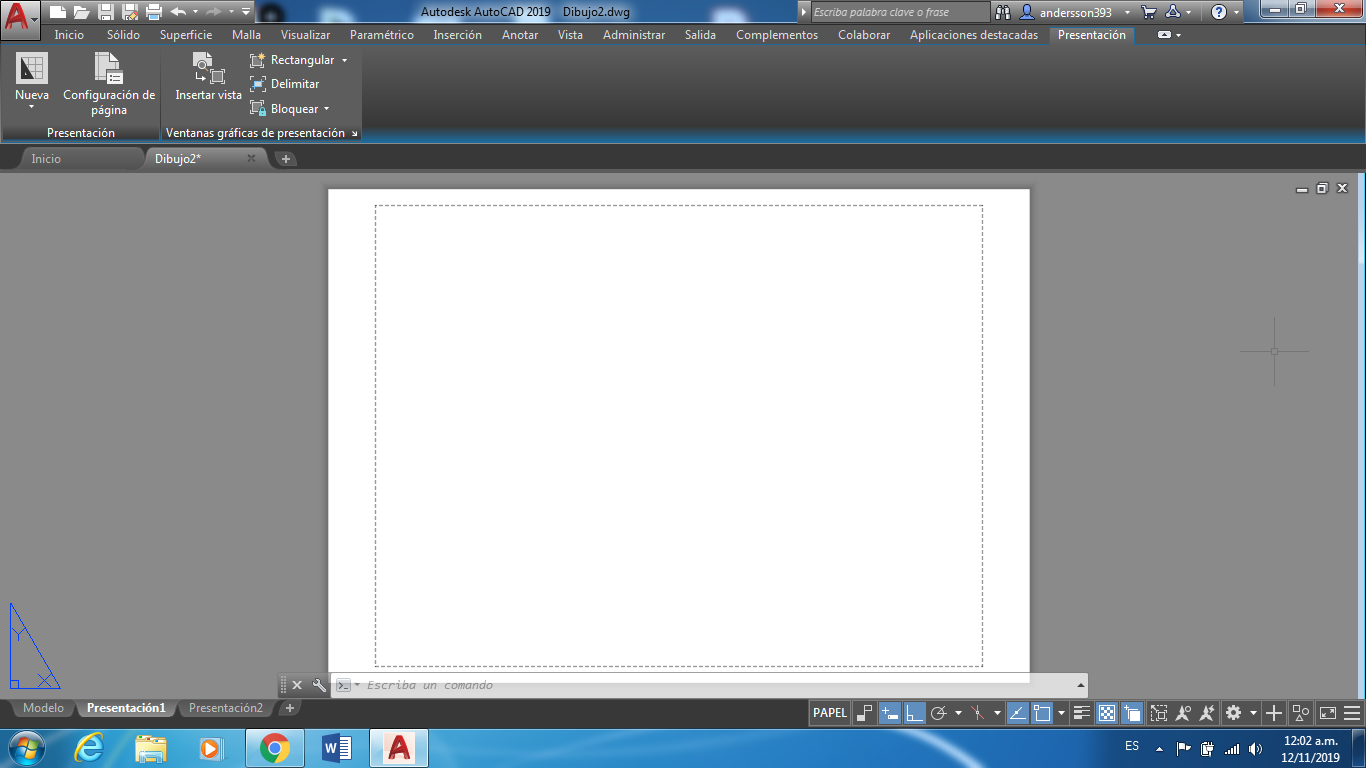Switch to the Presentación2 layout tab
Image resolution: width=1366 pixels, height=768 pixels.
[226, 707]
